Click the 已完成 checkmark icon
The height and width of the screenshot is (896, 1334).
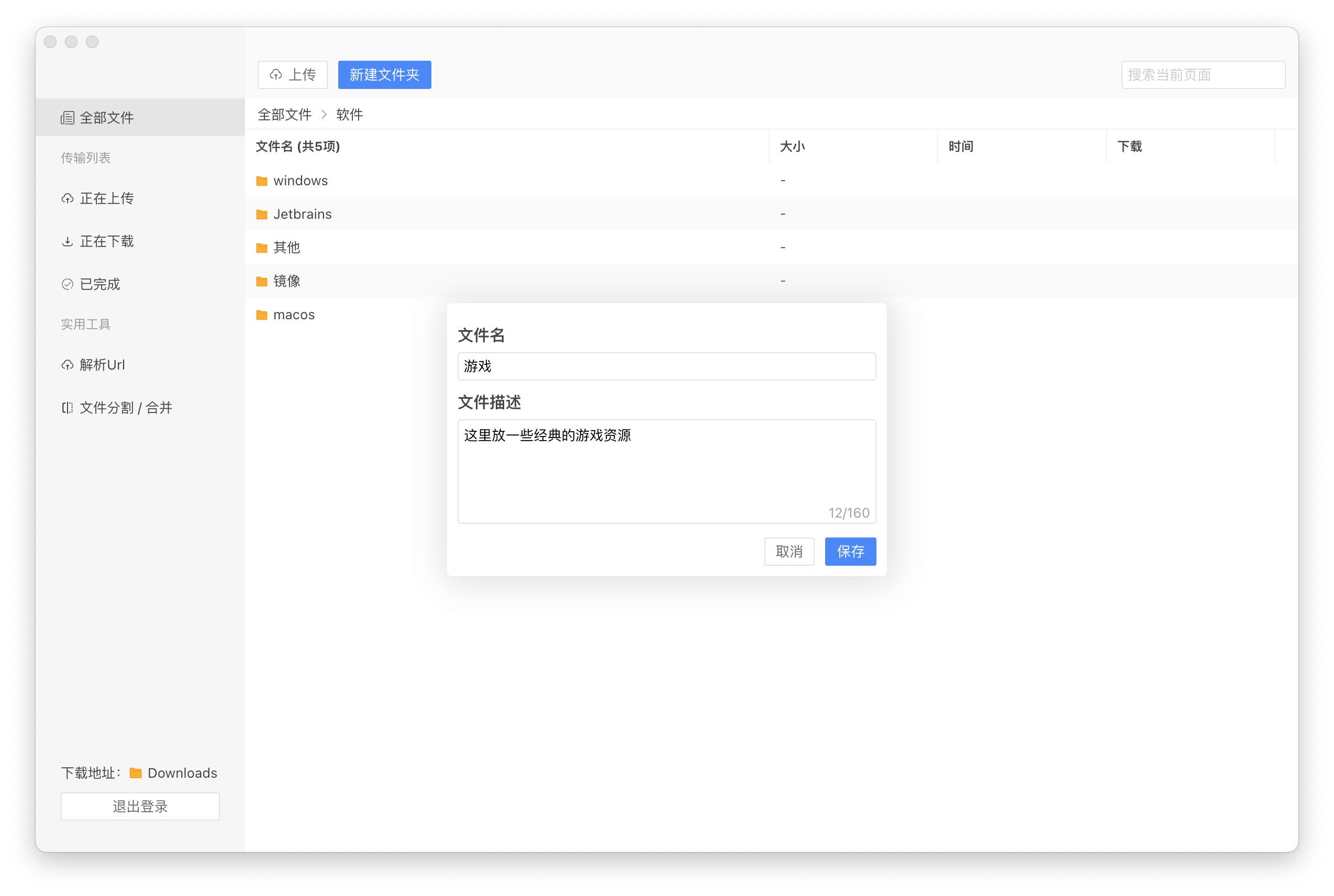68,284
